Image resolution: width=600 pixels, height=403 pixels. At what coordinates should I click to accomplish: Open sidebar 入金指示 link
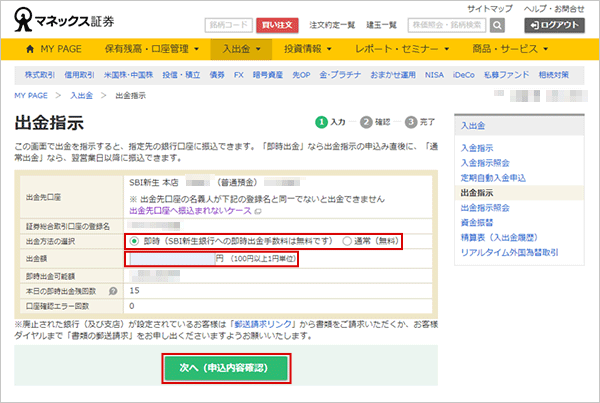pos(477,148)
